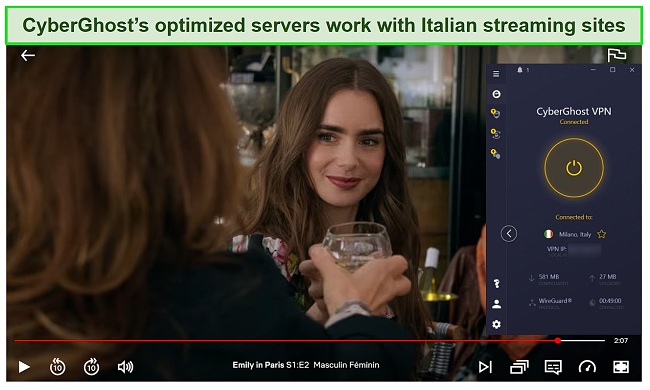
Task: Enter fullscreen mode in the player
Action: [621, 367]
